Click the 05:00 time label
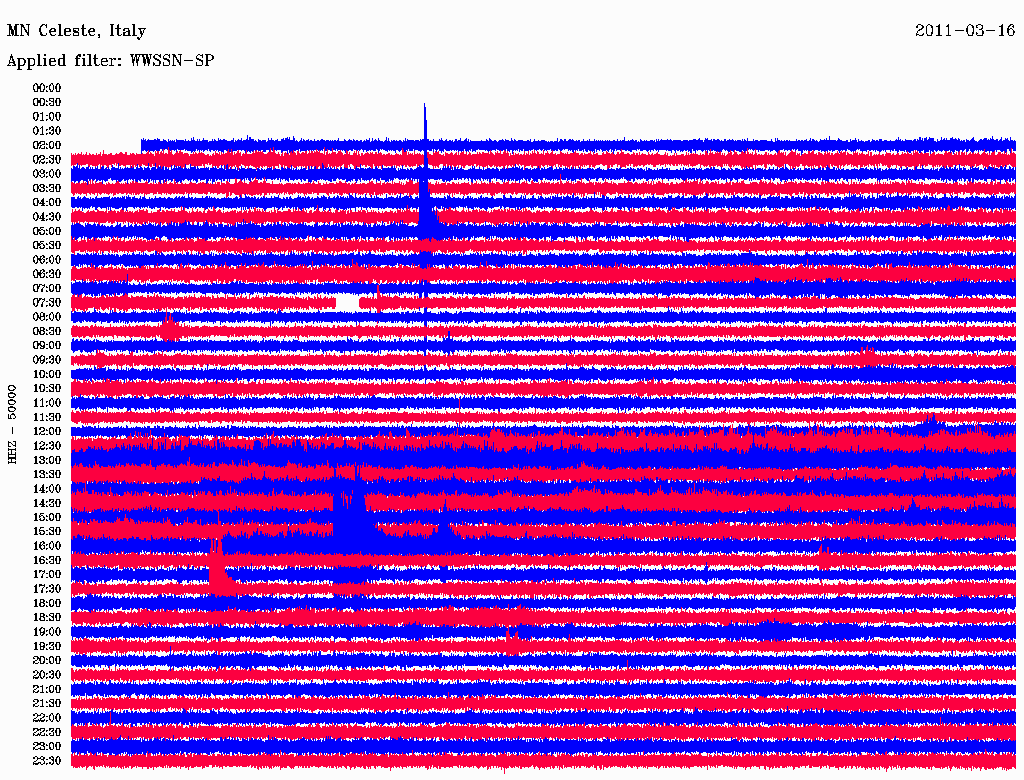 [x=46, y=231]
